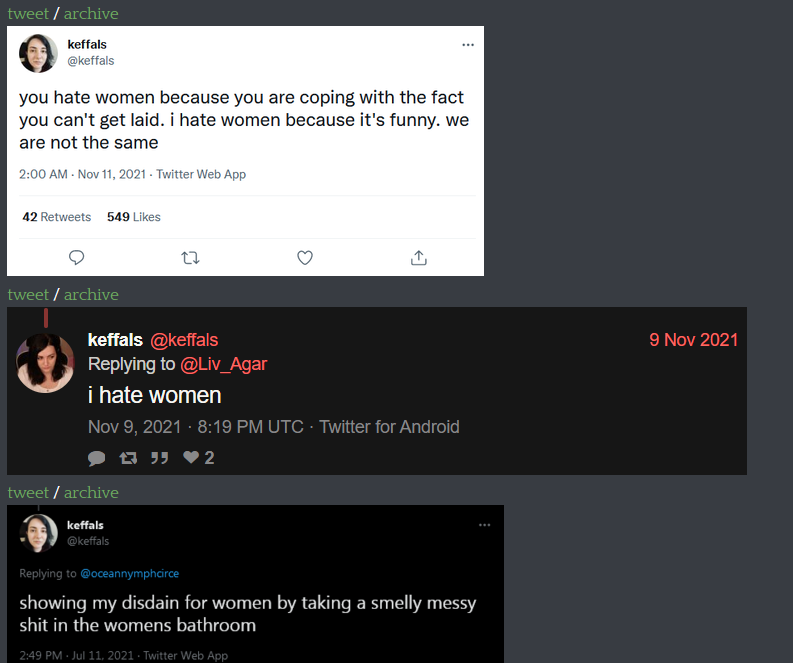793x663 pixels.
Task: Click the share icon under first tweet
Action: [419, 258]
